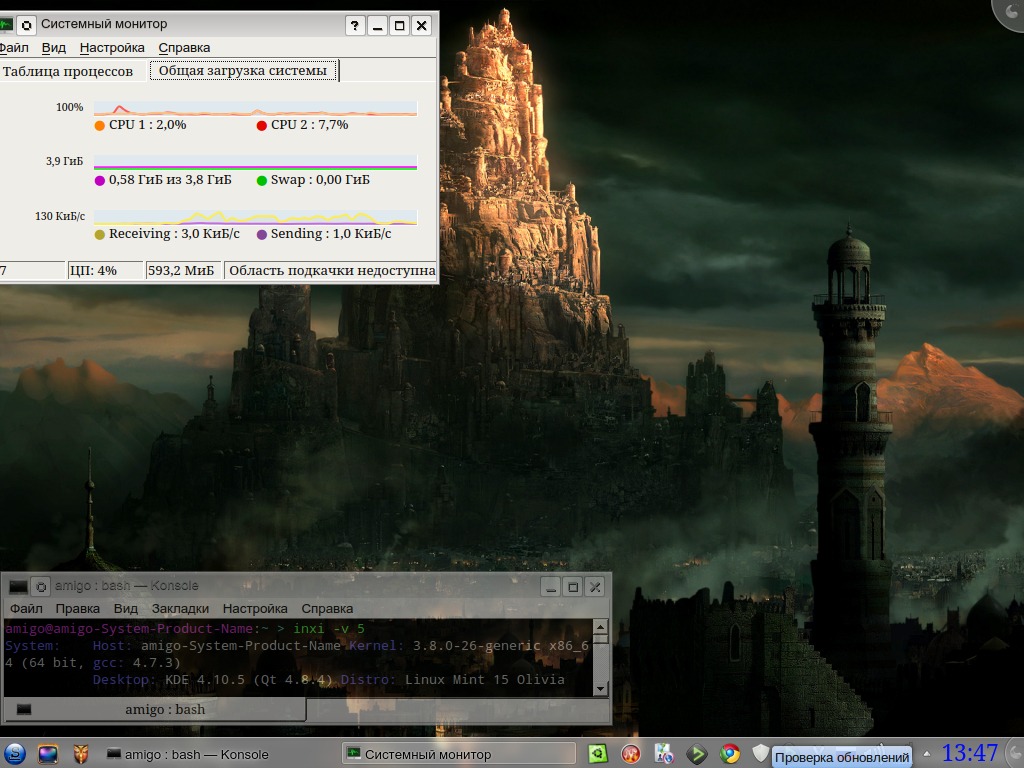Screen dimensions: 1024x768
Task: Open the Вид menu in Konsole
Action: coord(125,609)
